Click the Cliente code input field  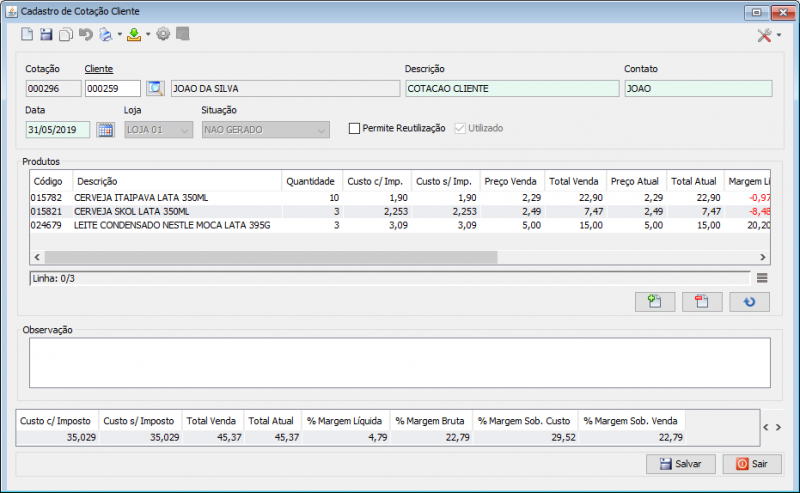pos(113,88)
